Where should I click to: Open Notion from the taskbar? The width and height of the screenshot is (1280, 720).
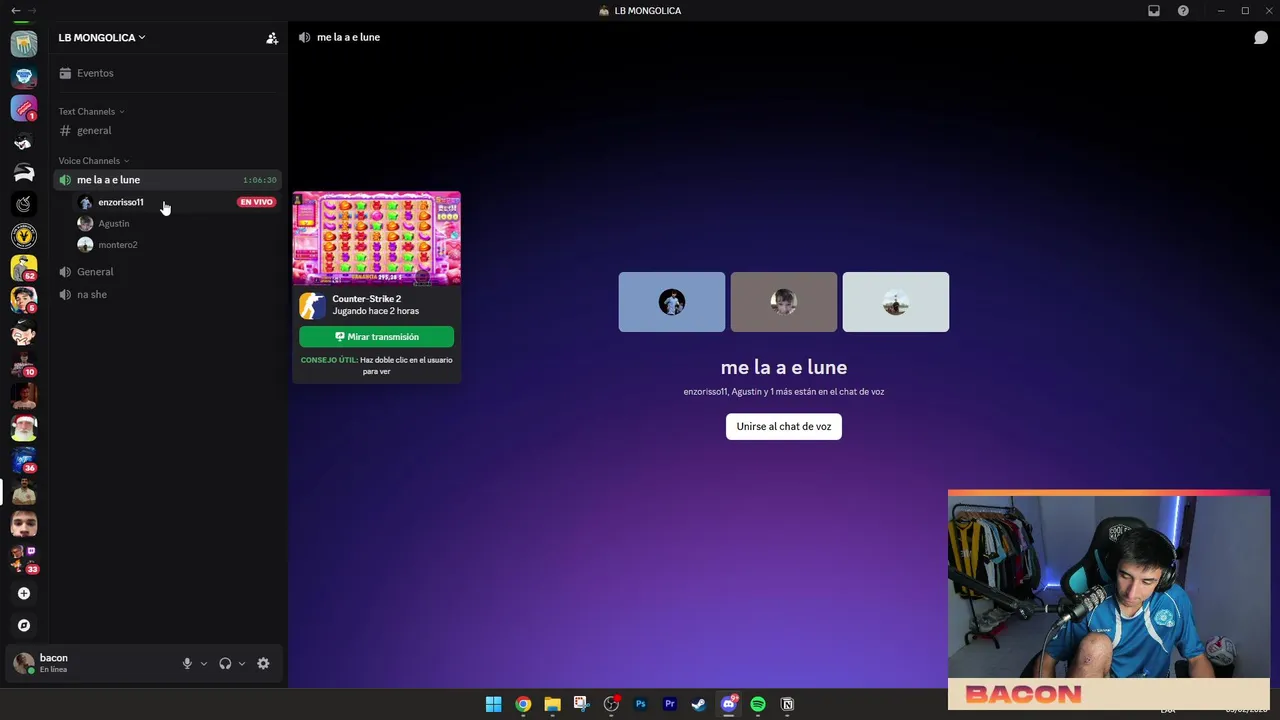[x=787, y=705]
